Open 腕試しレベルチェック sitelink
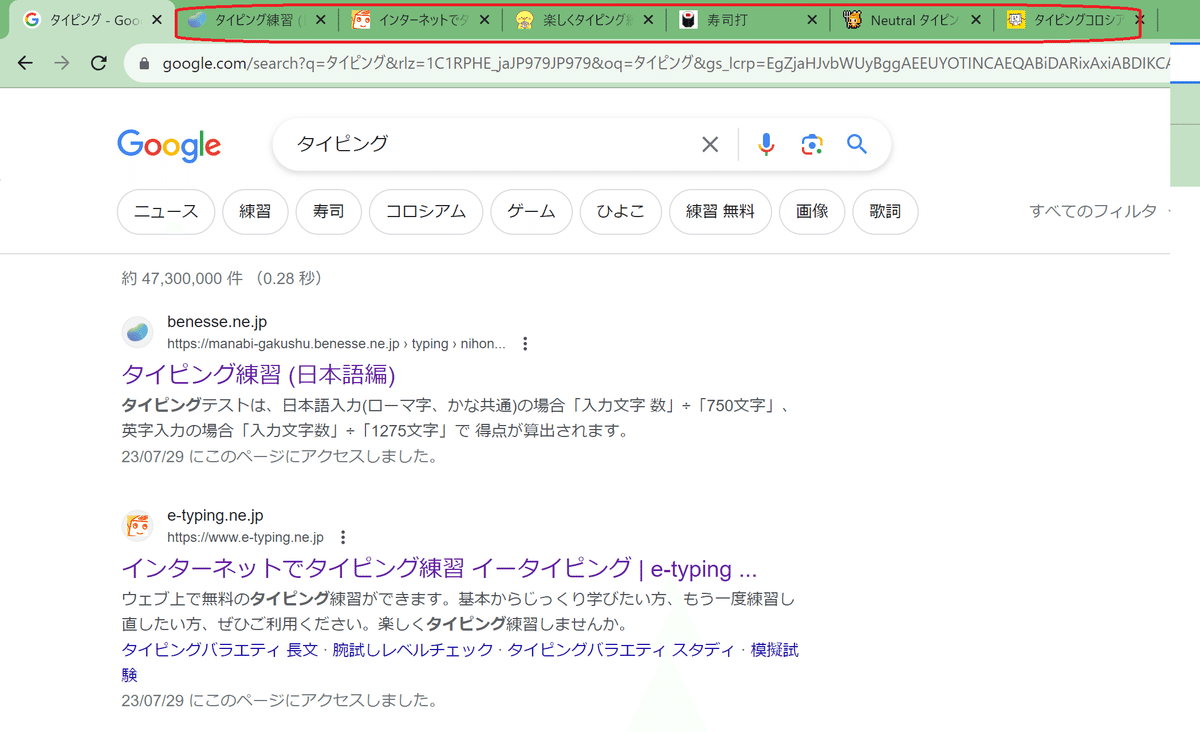This screenshot has height=732, width=1200. [413, 651]
